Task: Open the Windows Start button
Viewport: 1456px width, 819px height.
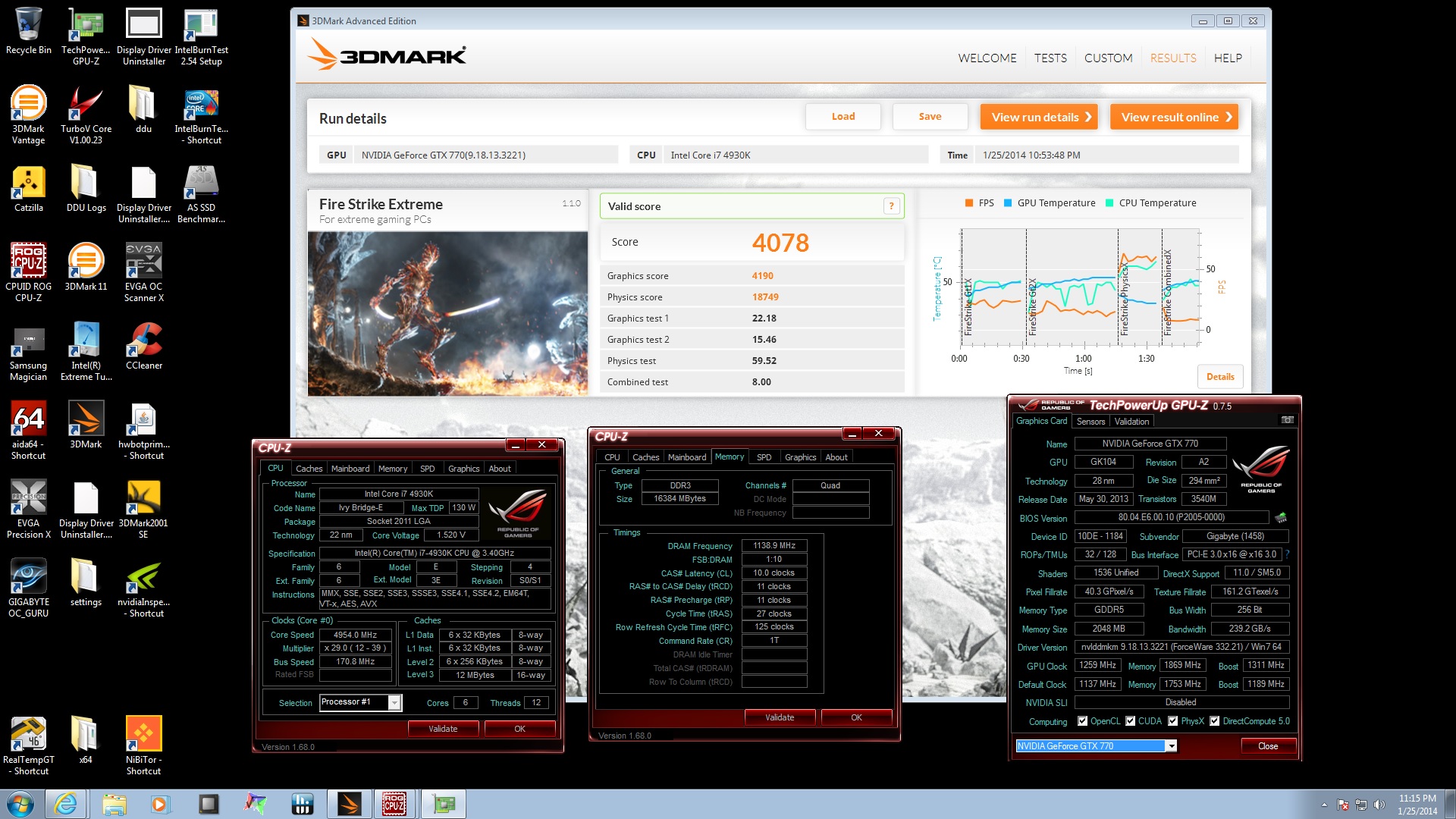Action: pyautogui.click(x=20, y=804)
